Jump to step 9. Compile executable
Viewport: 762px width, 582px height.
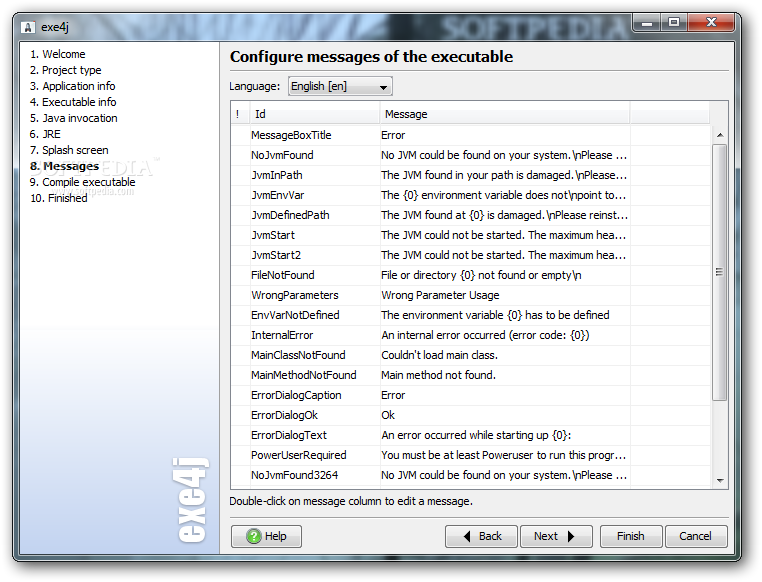pos(83,182)
